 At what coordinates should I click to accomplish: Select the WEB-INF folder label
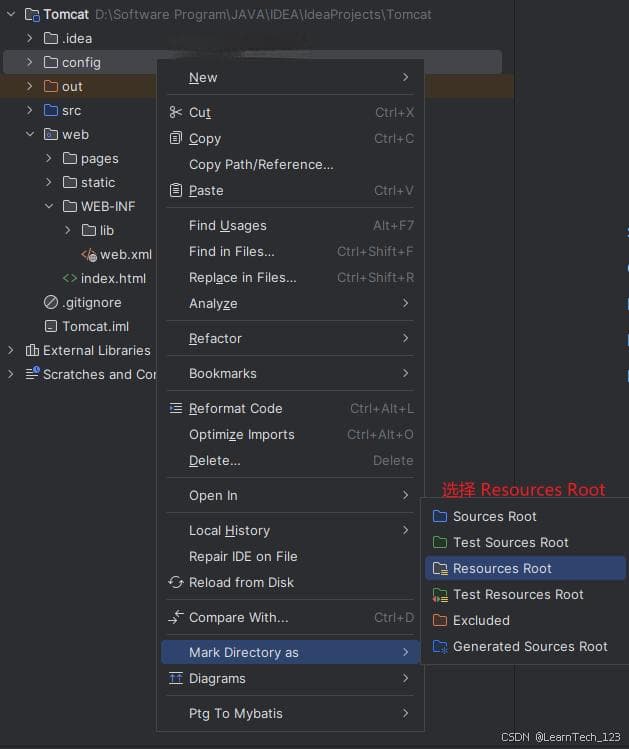tap(108, 206)
